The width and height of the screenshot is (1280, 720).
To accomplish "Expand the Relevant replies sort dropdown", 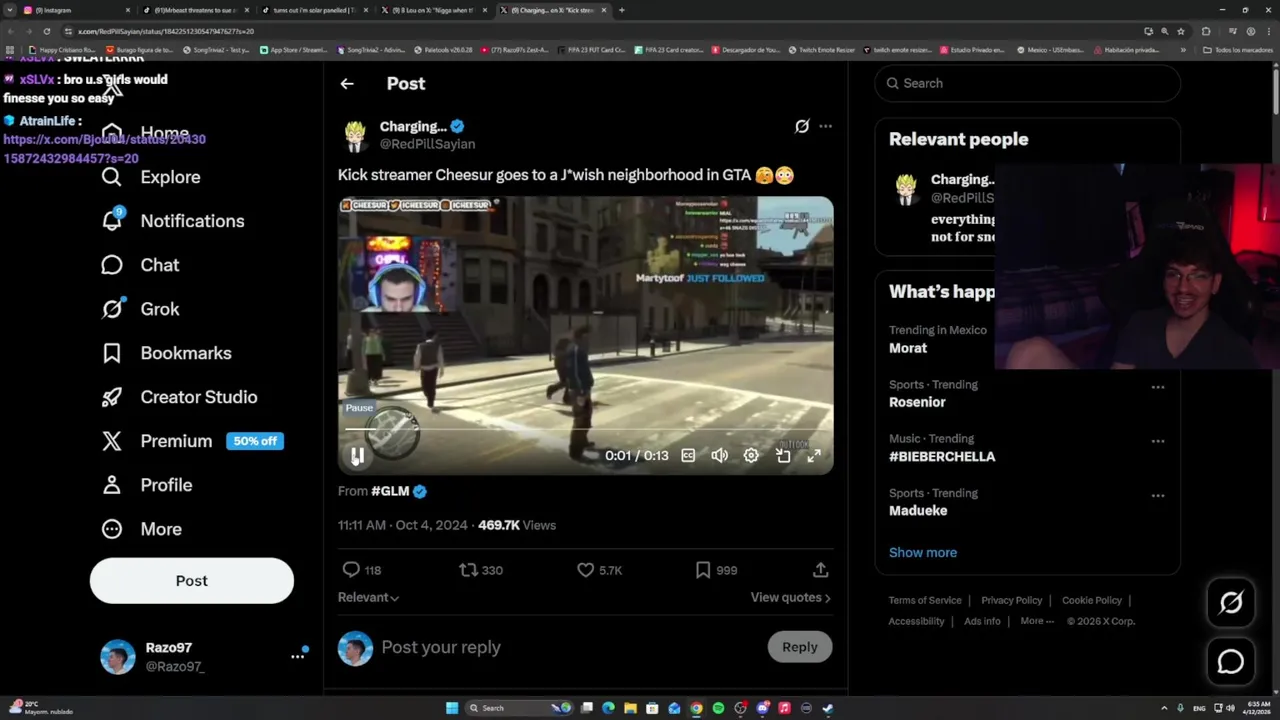I will (368, 597).
